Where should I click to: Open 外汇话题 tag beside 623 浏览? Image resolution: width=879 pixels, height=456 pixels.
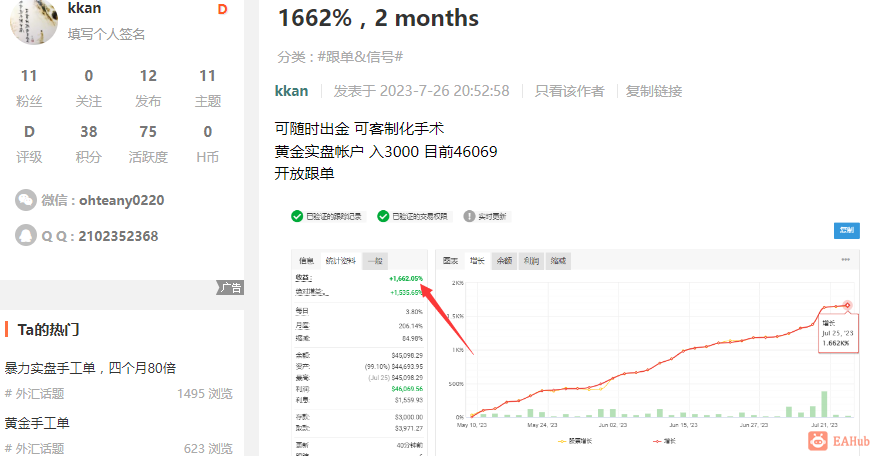[x=34, y=448]
